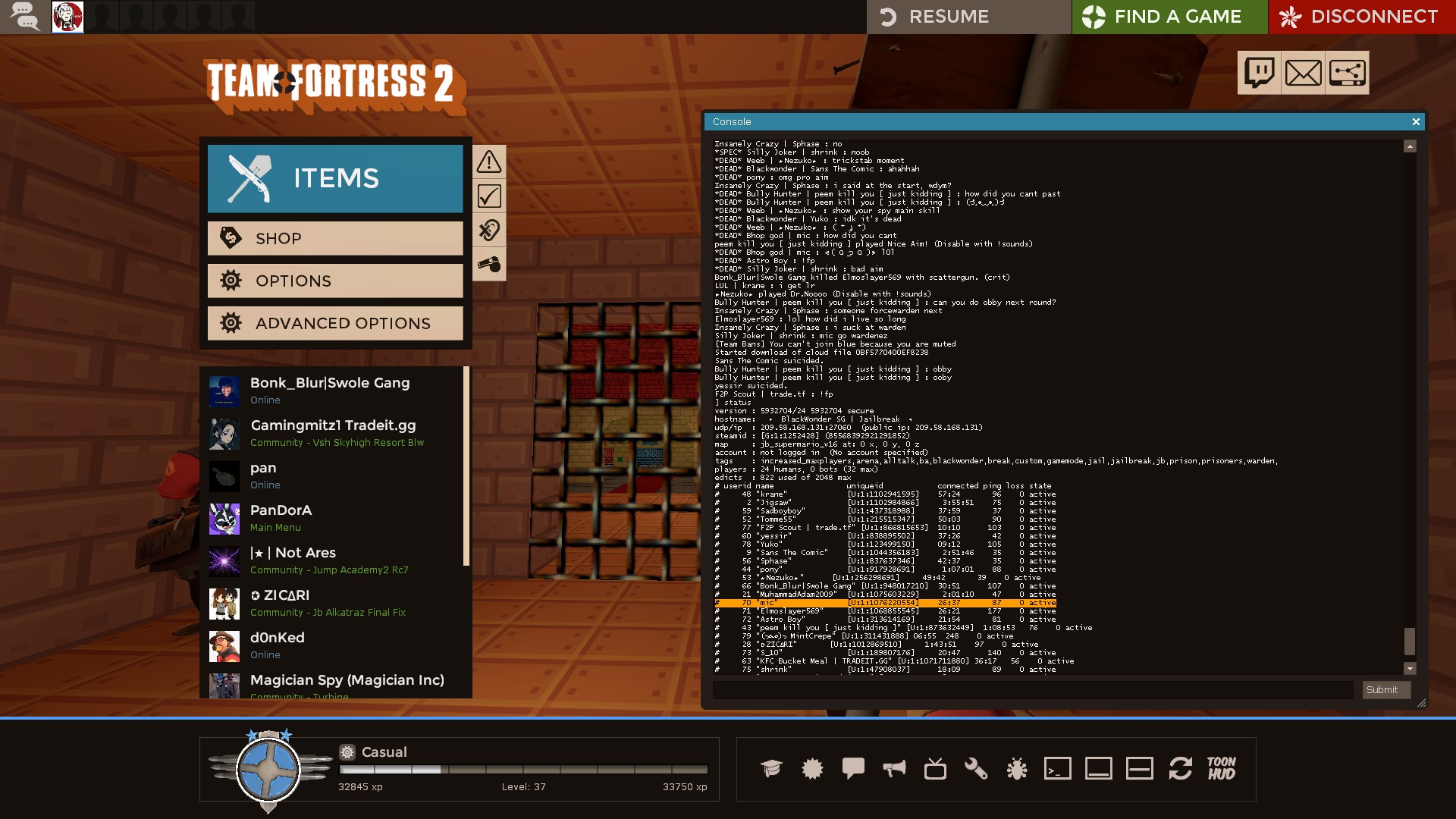Select friend Gamingmitz1 Tradeit.gg
Image resolution: width=1456 pixels, height=819 pixels.
pos(334,433)
